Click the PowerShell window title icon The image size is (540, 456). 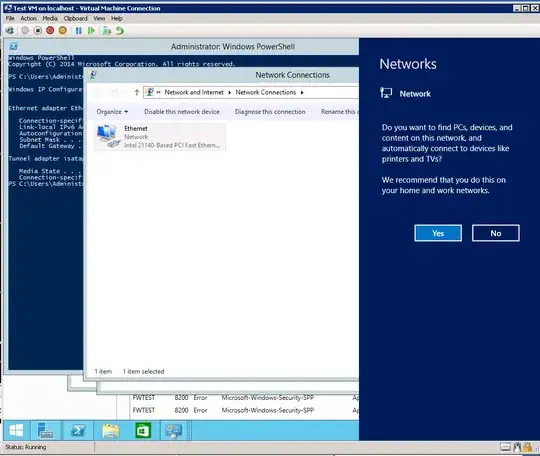tap(13, 46)
